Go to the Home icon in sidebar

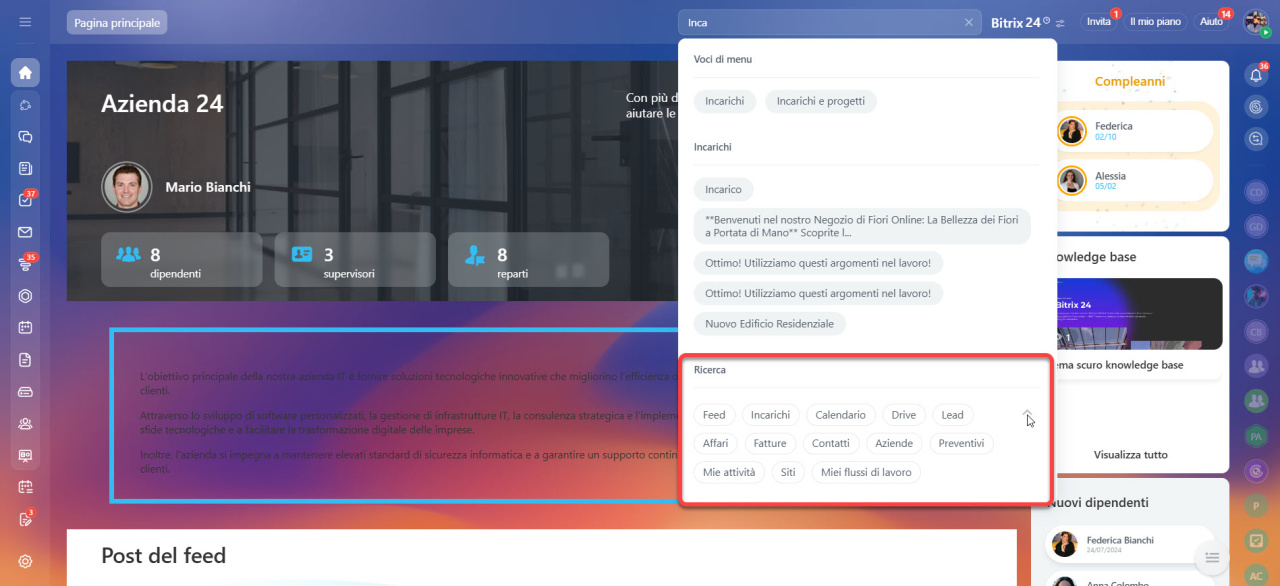click(x=25, y=72)
